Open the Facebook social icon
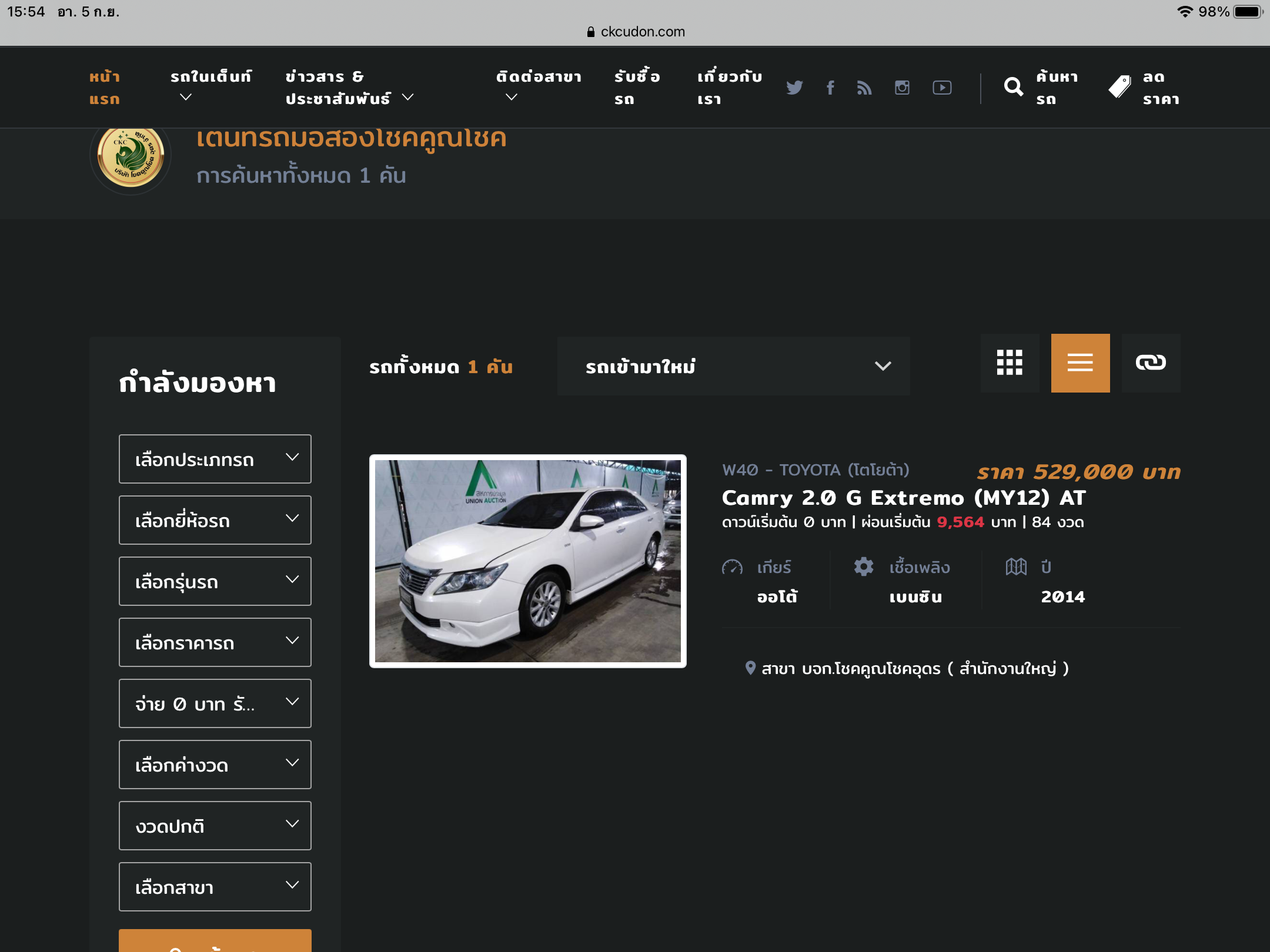 pos(830,88)
